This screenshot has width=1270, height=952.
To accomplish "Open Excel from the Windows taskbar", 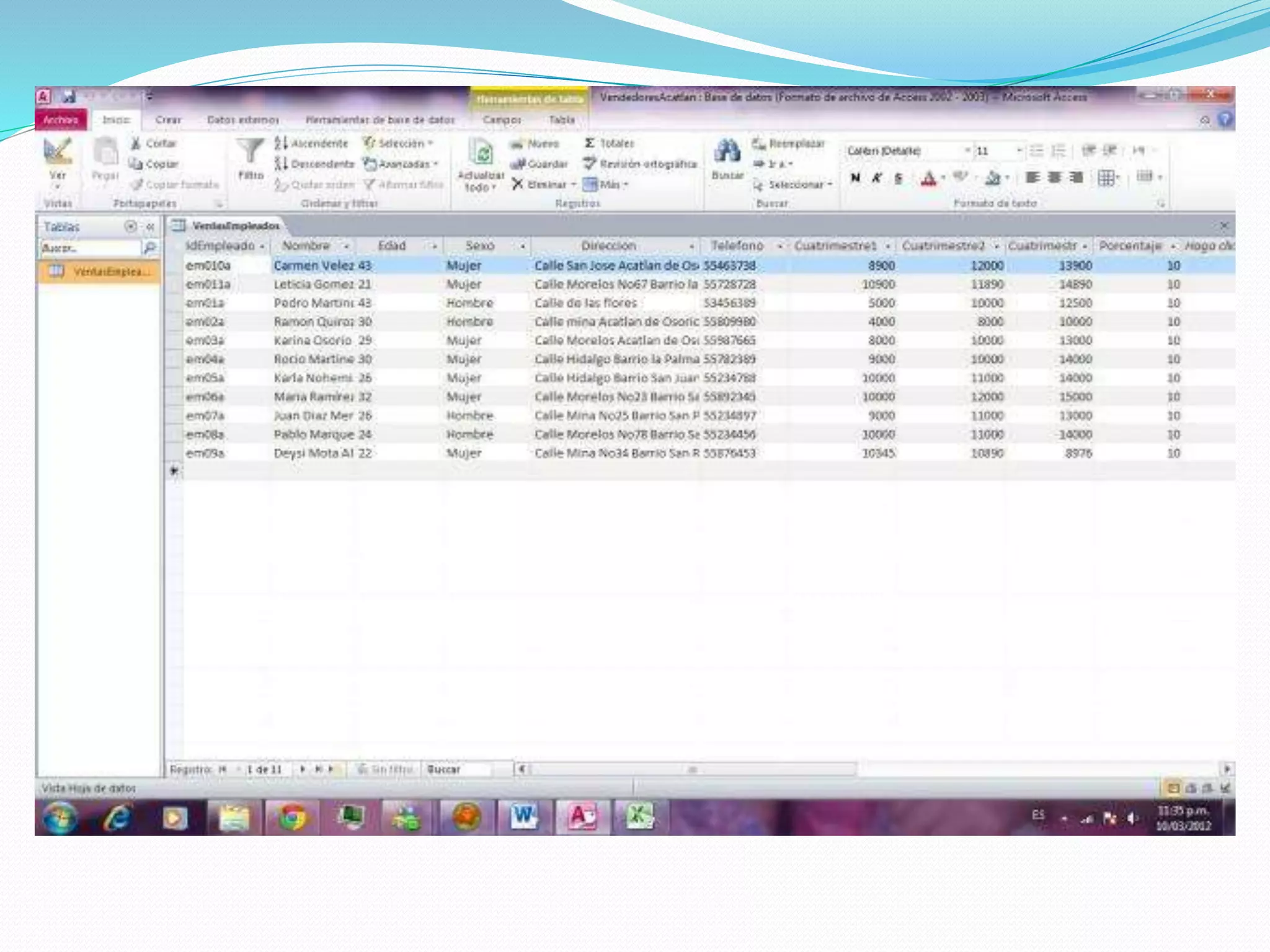I will (x=639, y=817).
